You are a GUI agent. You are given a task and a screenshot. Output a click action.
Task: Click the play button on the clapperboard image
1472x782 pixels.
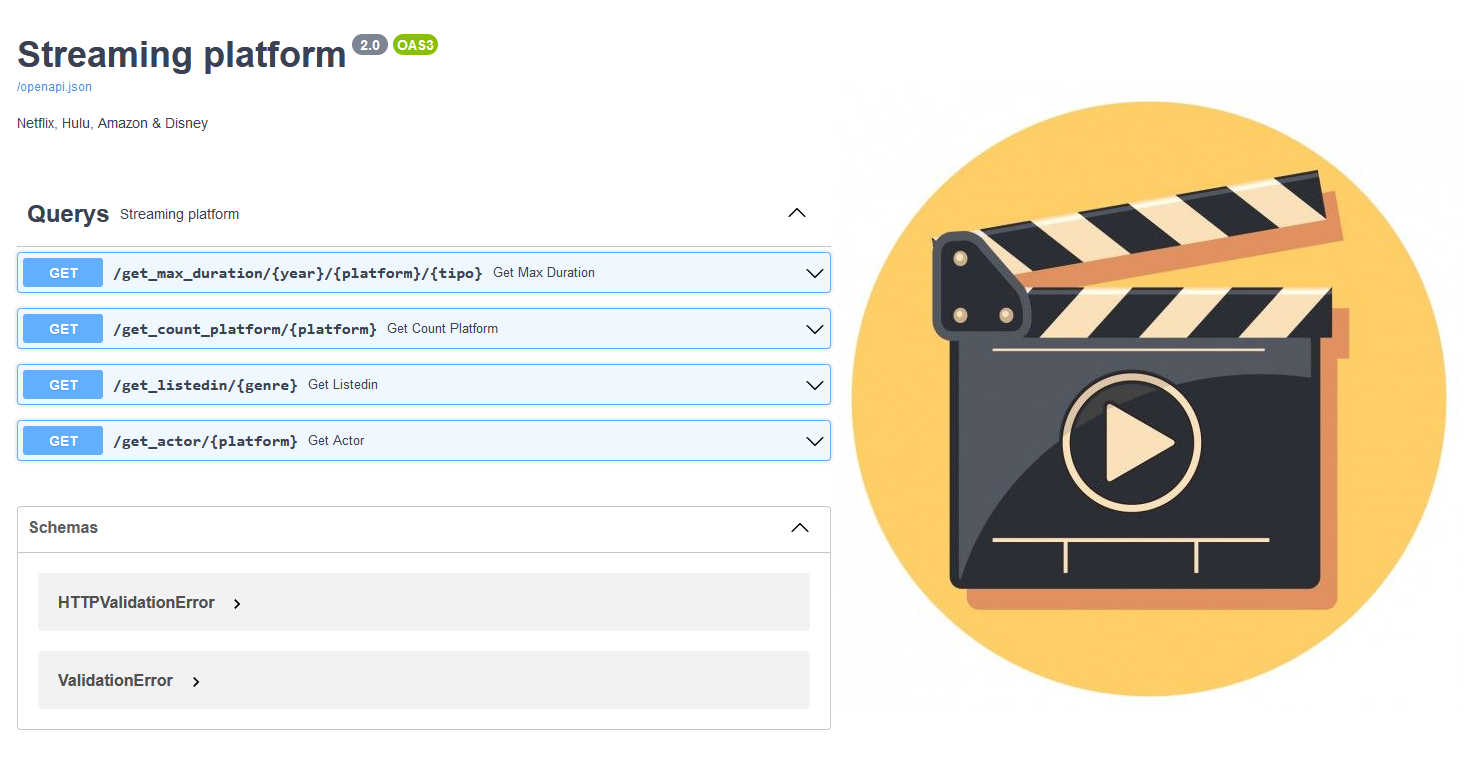coord(1131,442)
